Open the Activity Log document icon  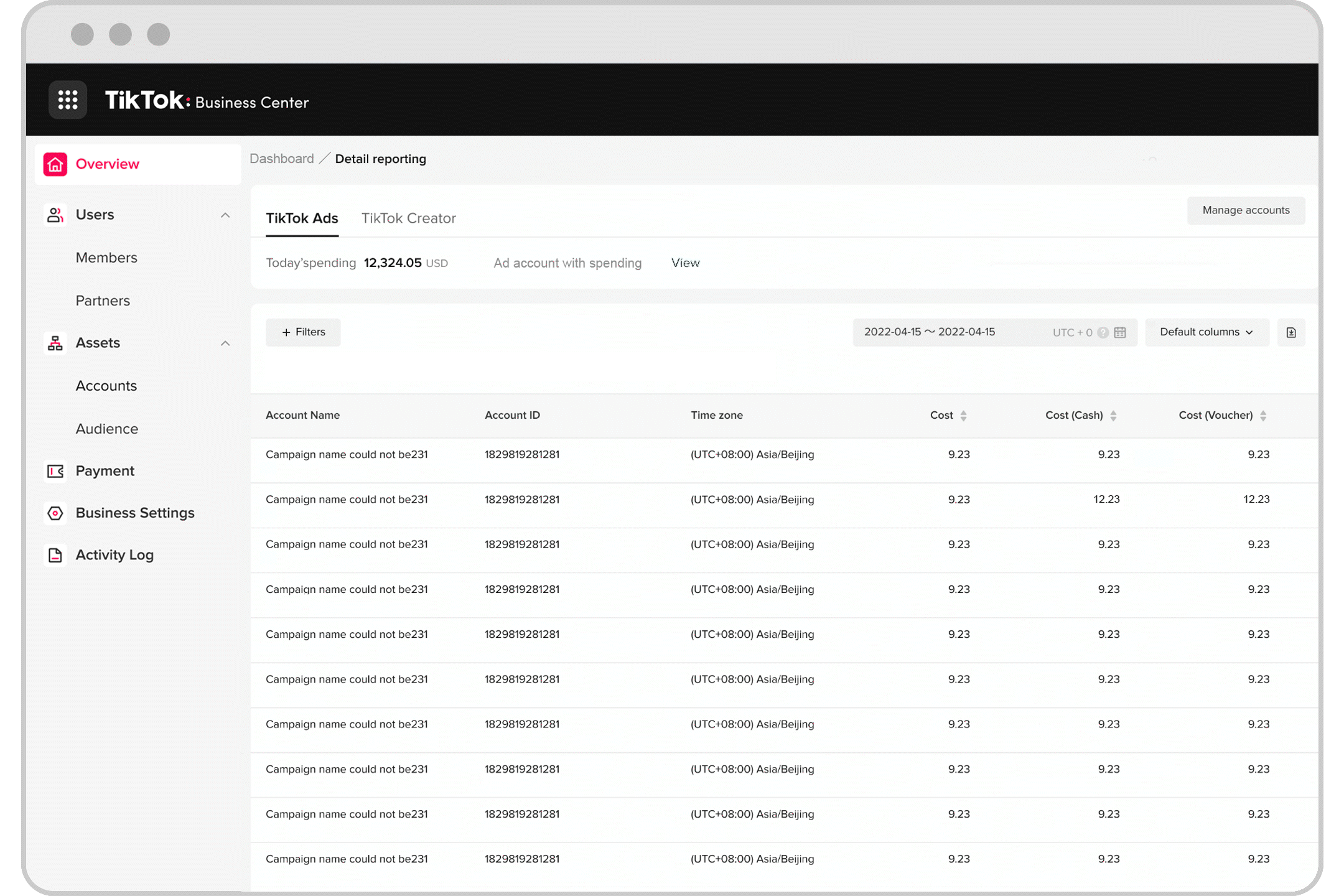click(55, 554)
